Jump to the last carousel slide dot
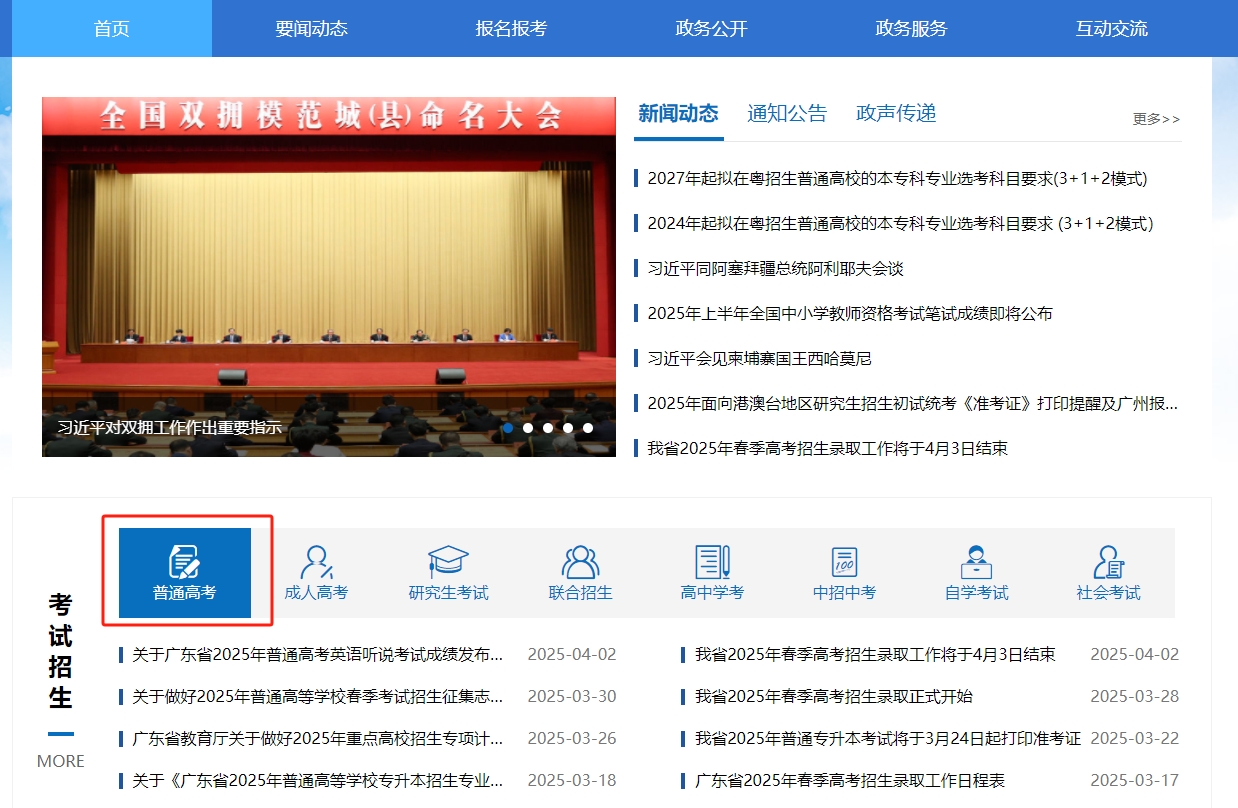Screen dimensions: 1238x808 588,428
